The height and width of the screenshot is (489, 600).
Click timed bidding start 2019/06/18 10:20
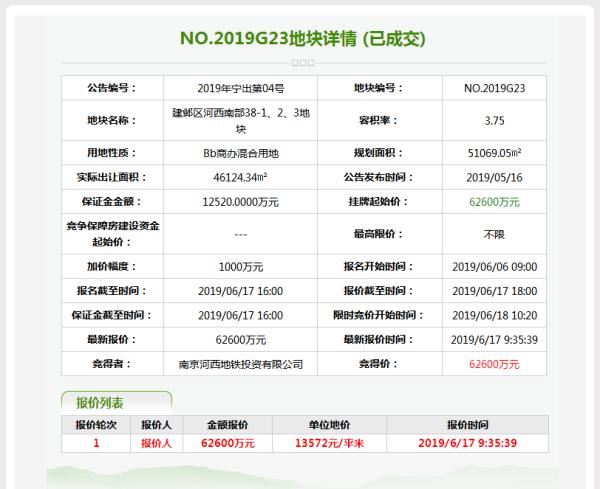[494, 316]
